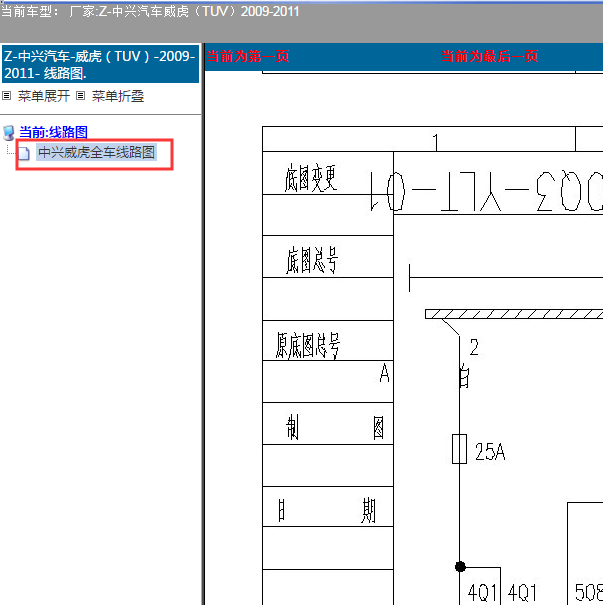The width and height of the screenshot is (603, 605).
Task: Click the 底图总号 cell in the drawing
Action: pyautogui.click(x=328, y=257)
